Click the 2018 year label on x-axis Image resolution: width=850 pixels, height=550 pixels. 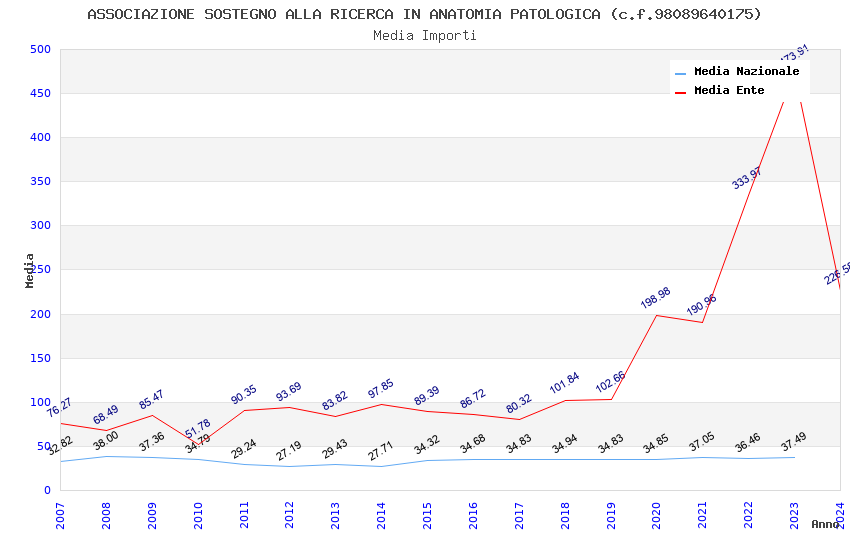pos(565,515)
